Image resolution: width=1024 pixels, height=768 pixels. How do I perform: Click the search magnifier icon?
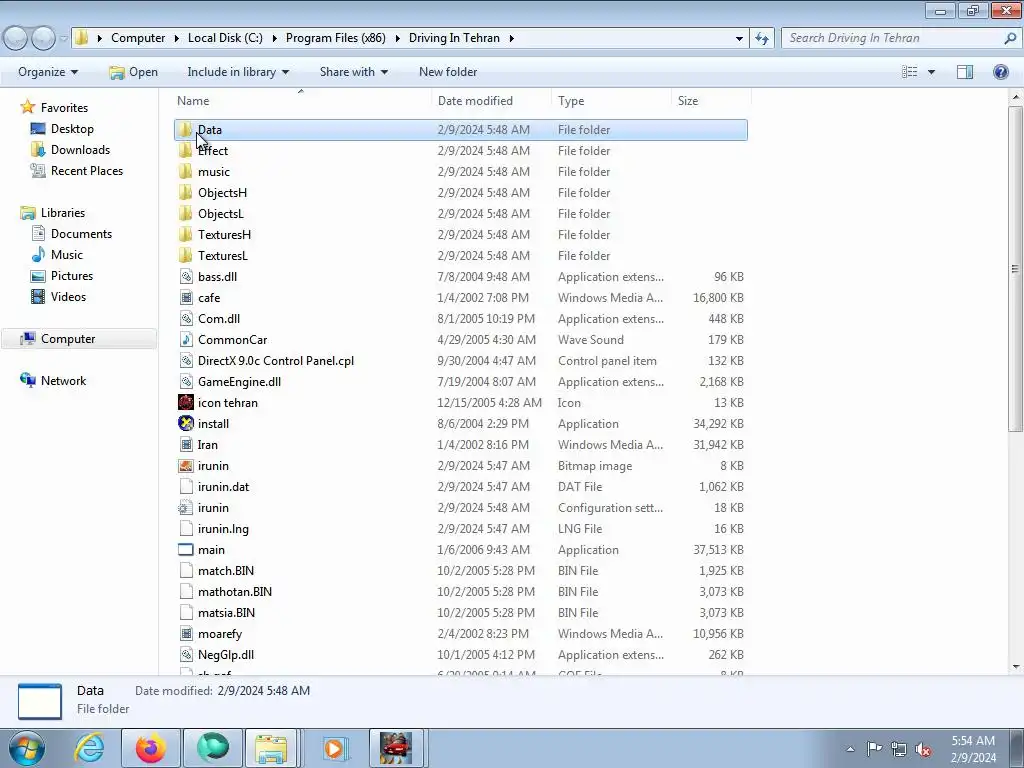click(1010, 38)
